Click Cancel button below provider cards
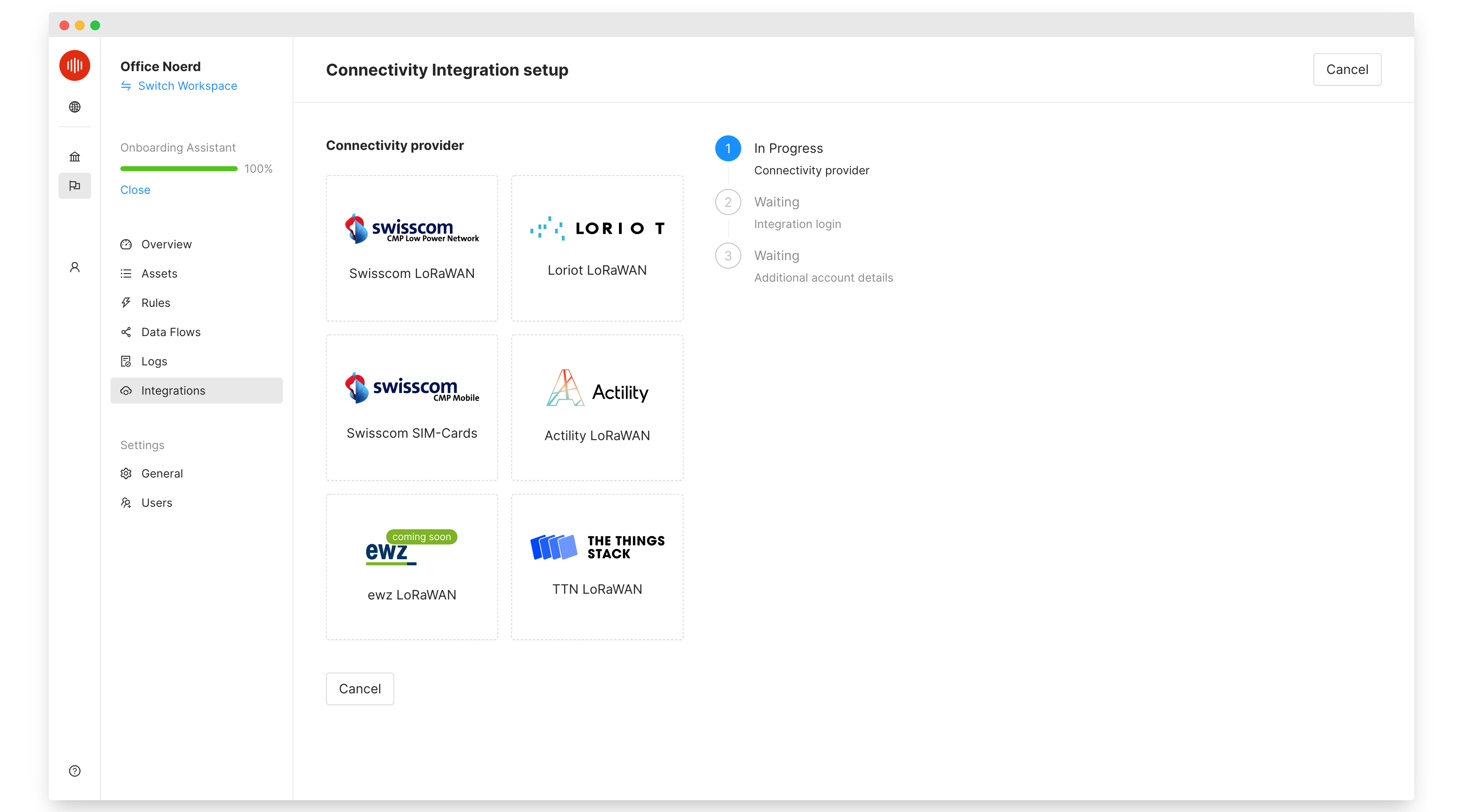The height and width of the screenshot is (812, 1463). point(360,689)
